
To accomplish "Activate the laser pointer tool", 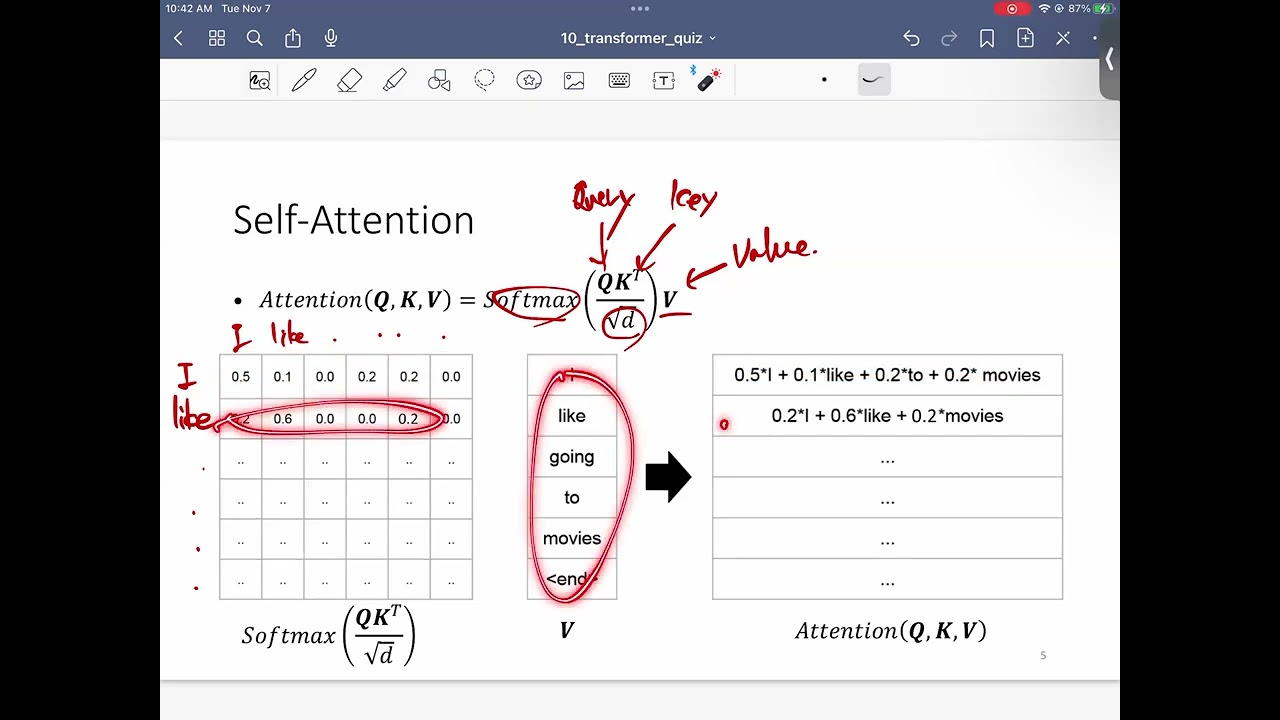I will click(x=708, y=80).
